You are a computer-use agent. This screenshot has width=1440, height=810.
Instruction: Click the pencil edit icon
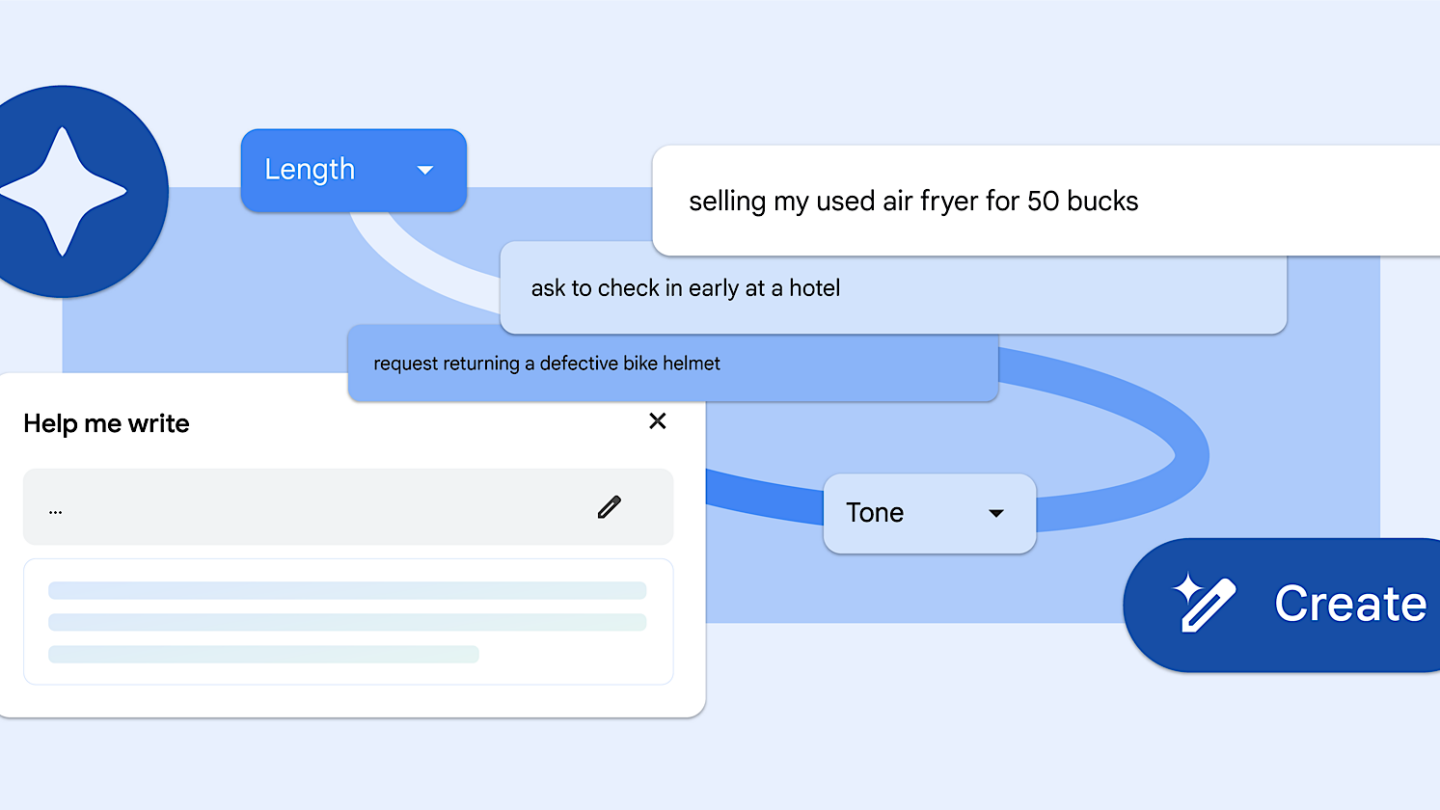pos(609,507)
